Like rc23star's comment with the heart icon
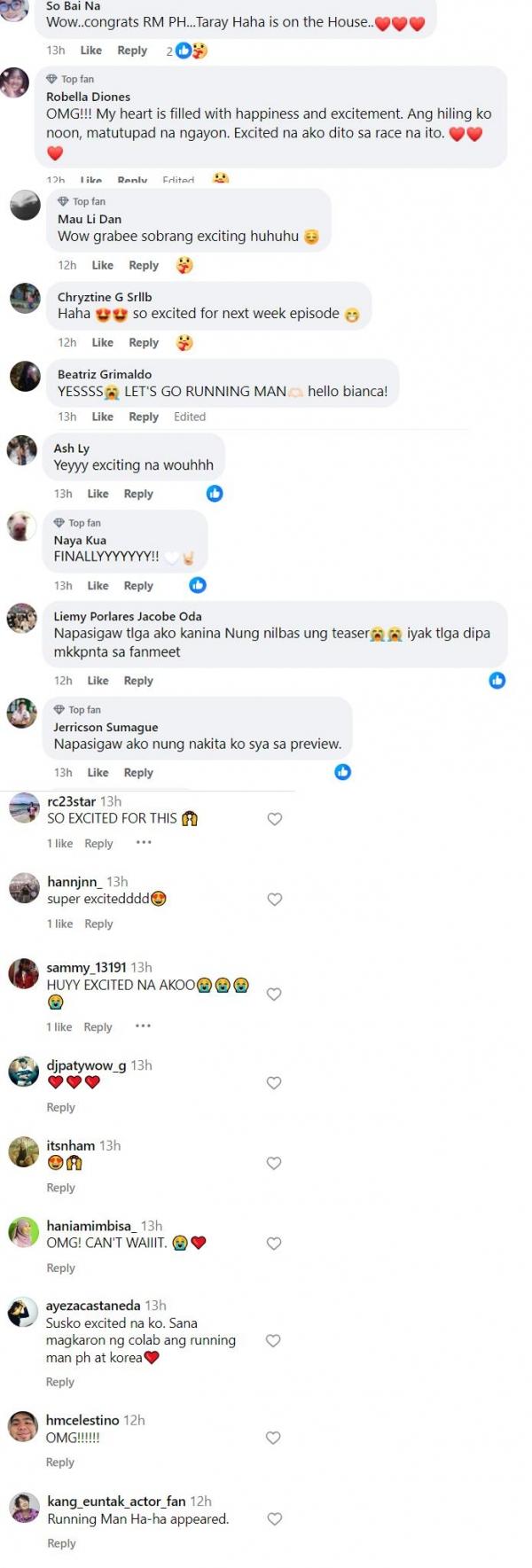 pyautogui.click(x=275, y=819)
